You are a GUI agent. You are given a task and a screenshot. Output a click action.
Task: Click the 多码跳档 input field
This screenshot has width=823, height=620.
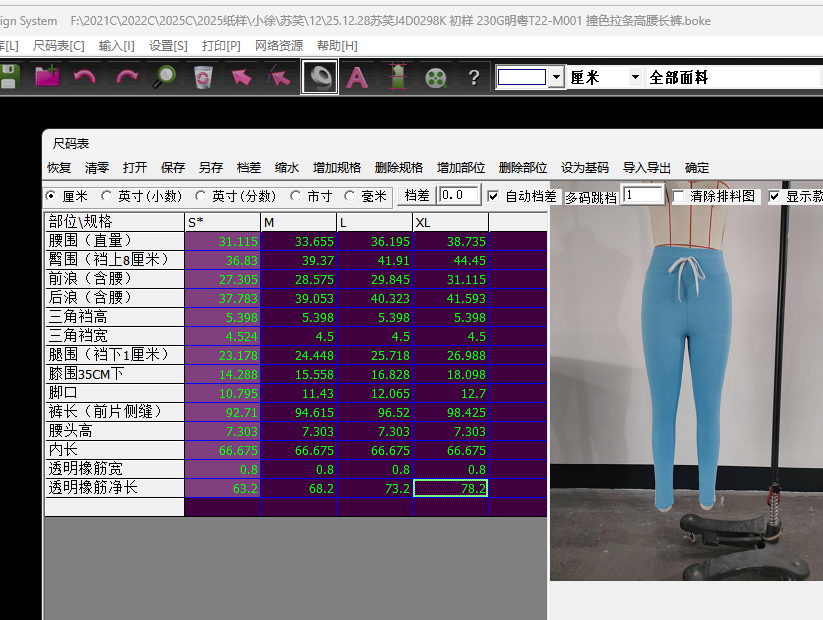pyautogui.click(x=642, y=196)
